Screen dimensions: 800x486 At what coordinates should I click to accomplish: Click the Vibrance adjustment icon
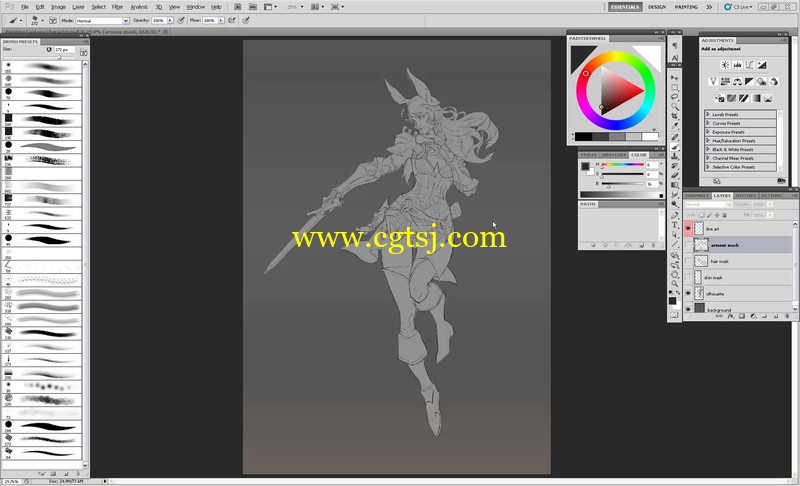pos(713,82)
